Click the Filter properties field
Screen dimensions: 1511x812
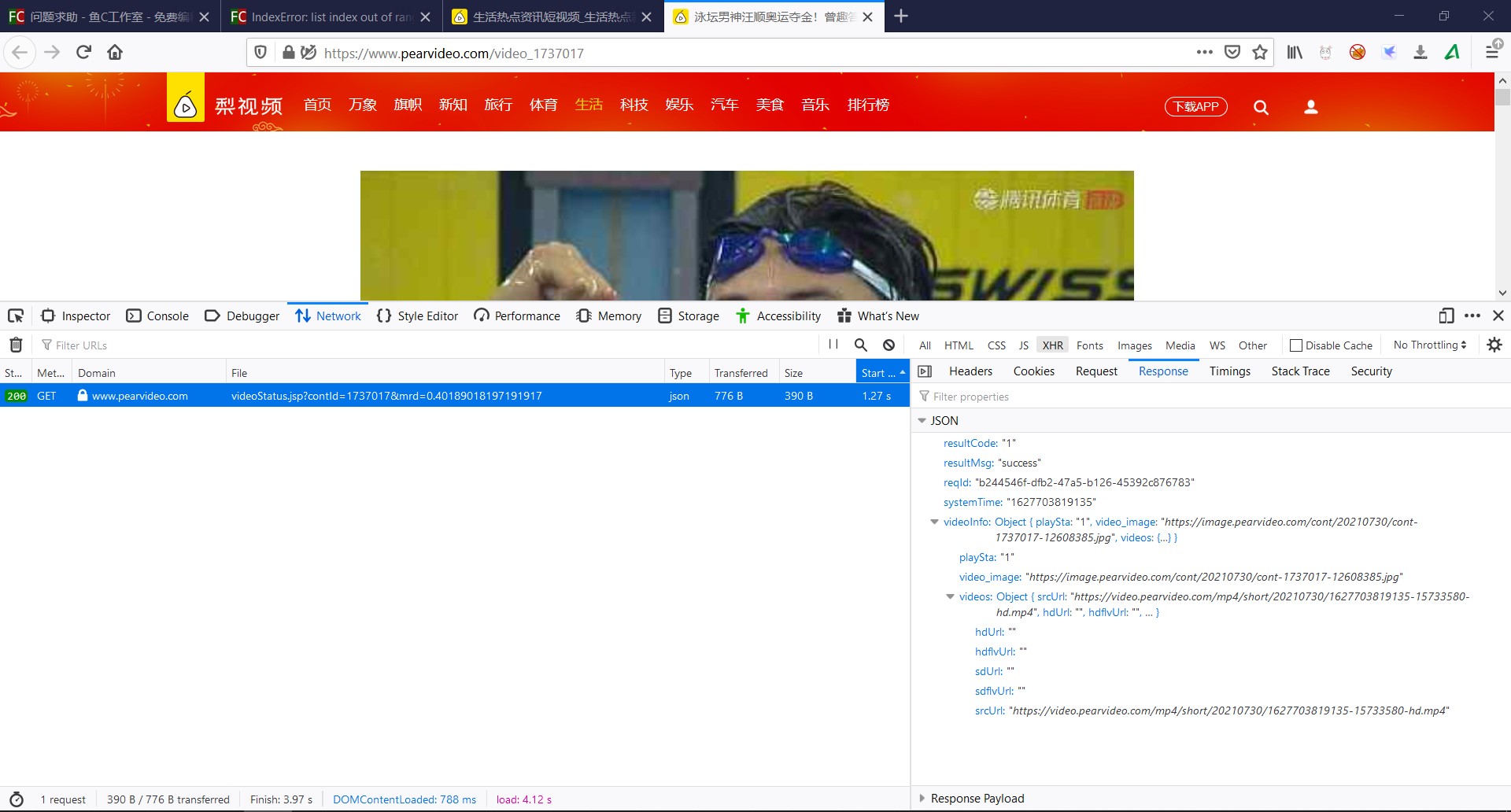pos(1210,397)
